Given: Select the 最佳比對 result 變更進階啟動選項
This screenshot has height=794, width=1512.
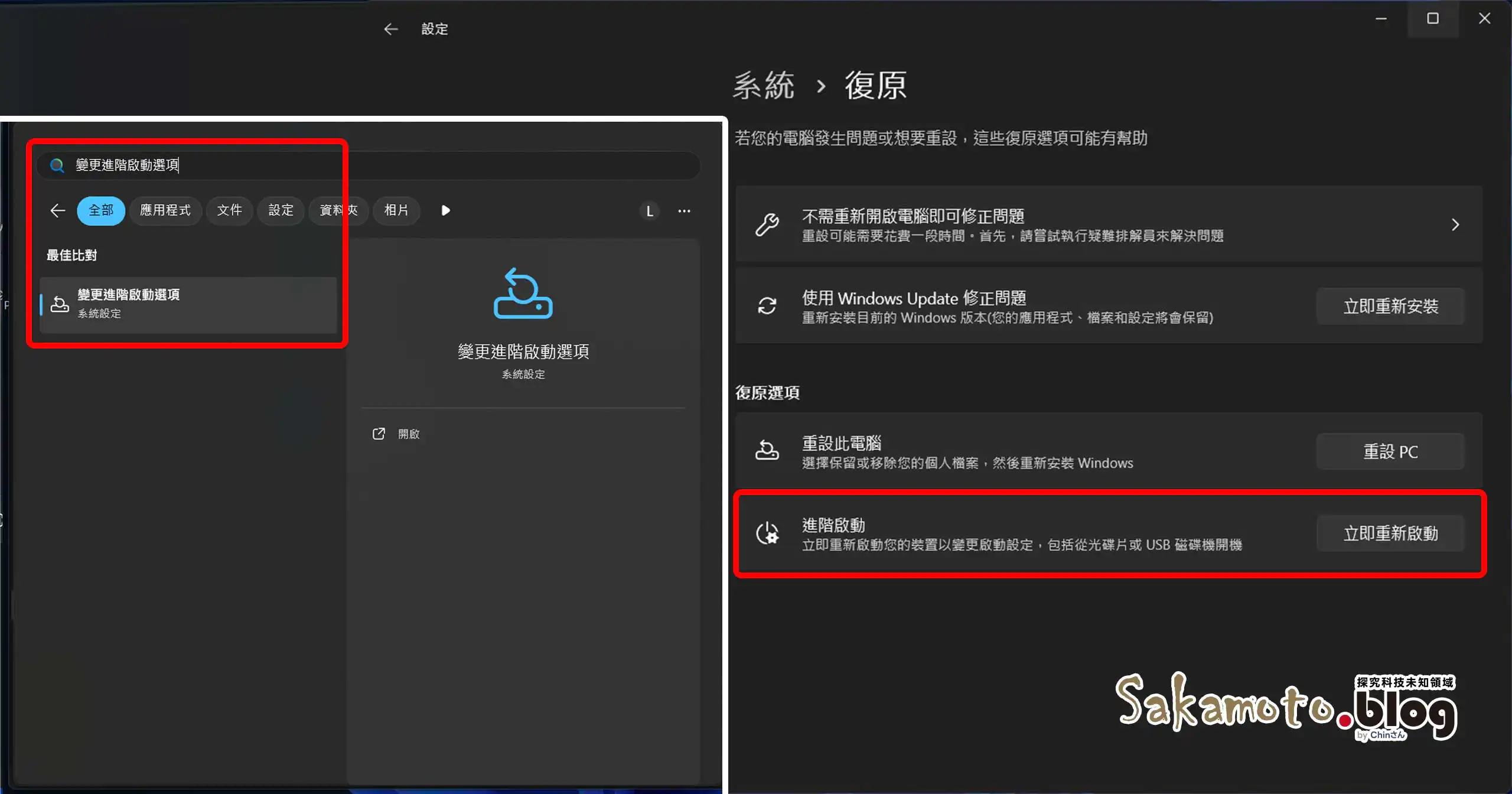Looking at the screenshot, I should 189,304.
